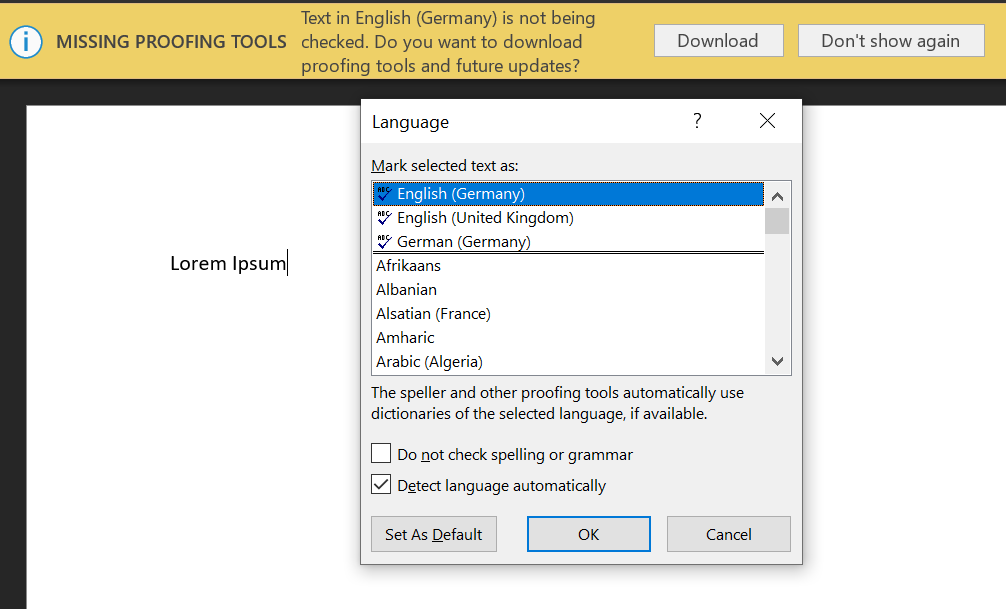Confirm the language with OK
This screenshot has width=1006, height=609.
tap(589, 534)
